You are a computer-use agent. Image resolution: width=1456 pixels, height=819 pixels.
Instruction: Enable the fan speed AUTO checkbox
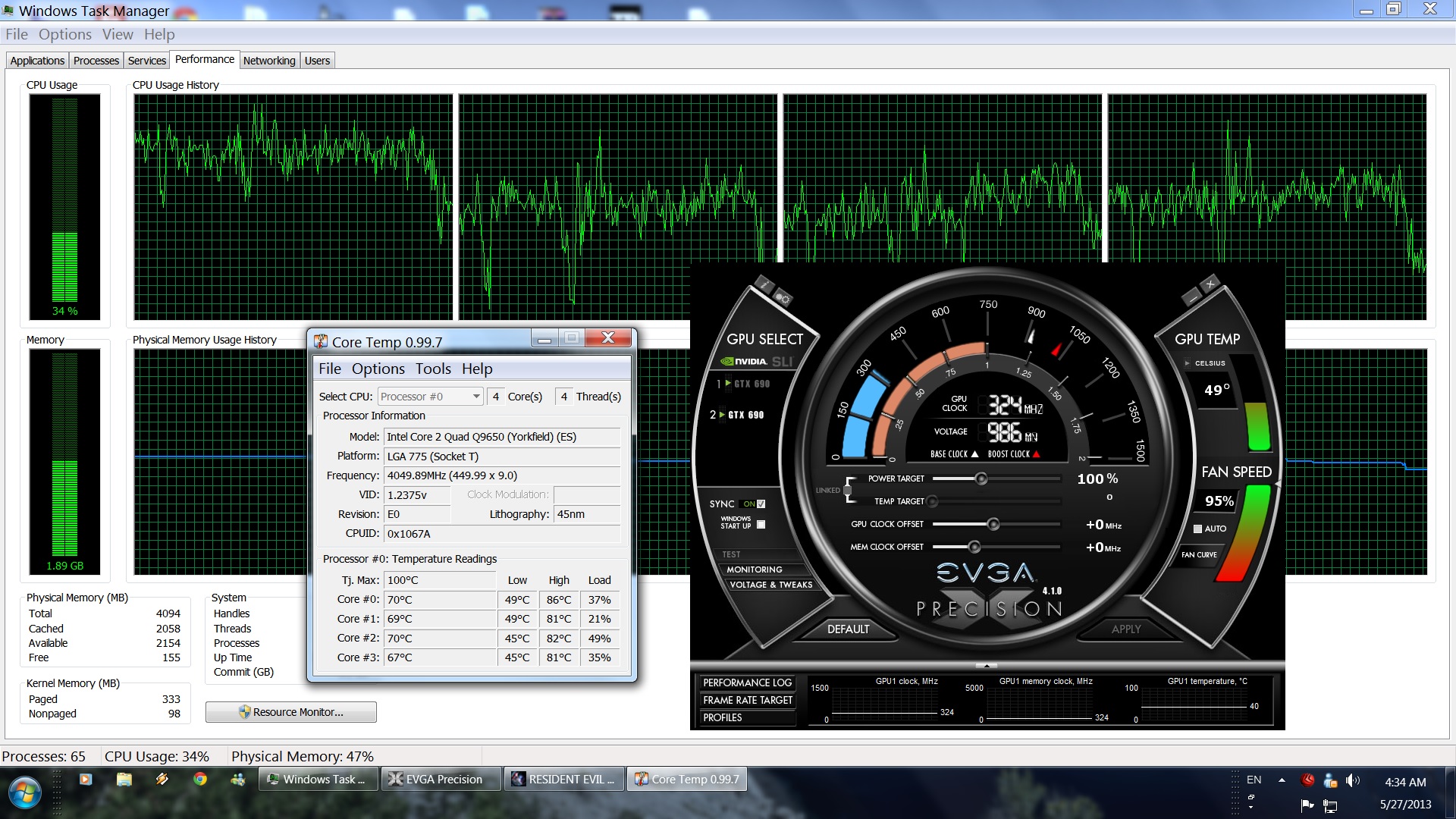tap(1198, 529)
